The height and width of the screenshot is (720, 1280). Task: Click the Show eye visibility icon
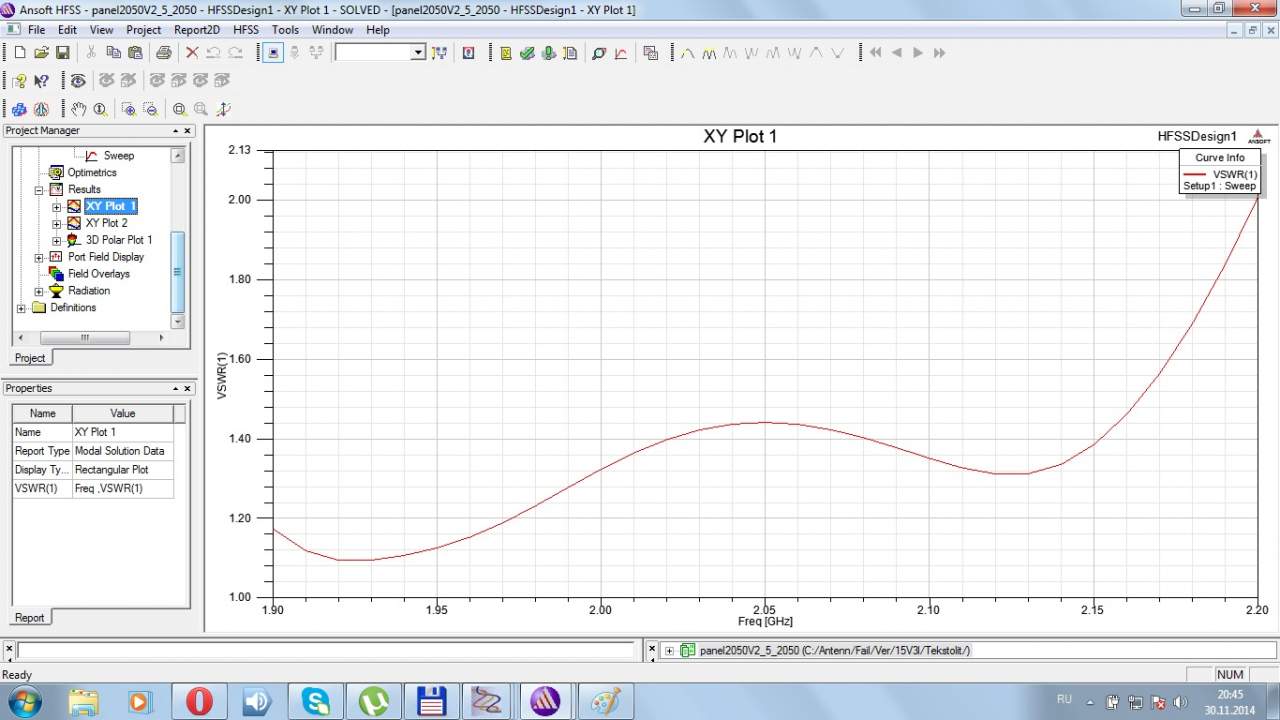(78, 81)
